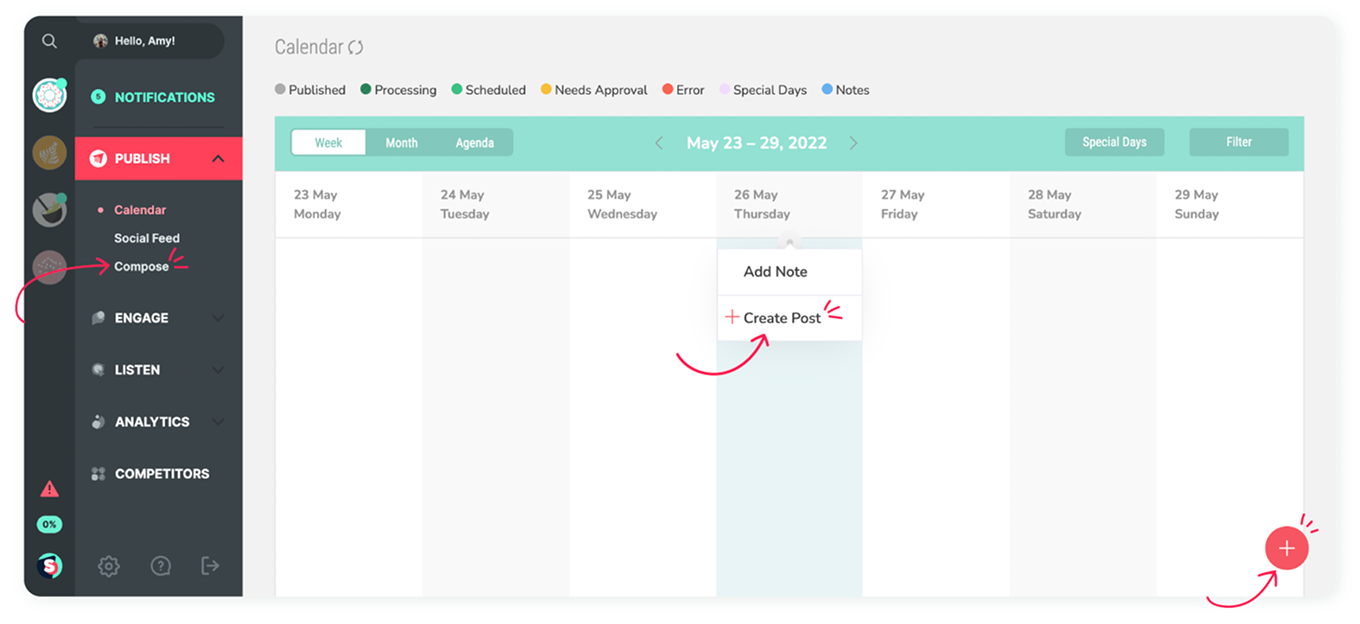Image resolution: width=1360 pixels, height=624 pixels.
Task: Click the search magnifier icon
Action: (49, 41)
